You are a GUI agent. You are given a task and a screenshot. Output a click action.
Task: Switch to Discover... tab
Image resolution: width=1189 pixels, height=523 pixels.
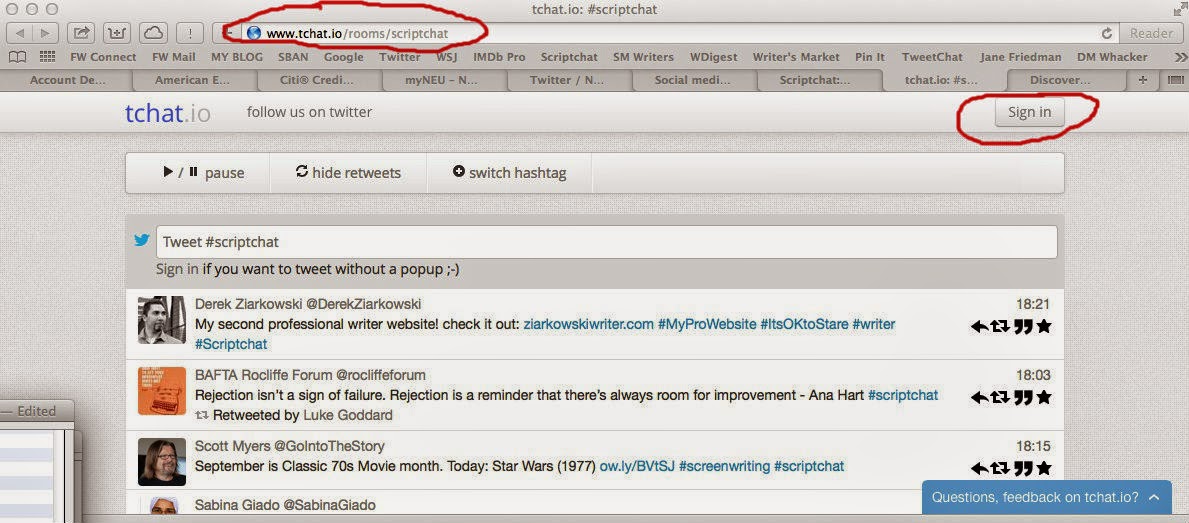click(x=1060, y=80)
